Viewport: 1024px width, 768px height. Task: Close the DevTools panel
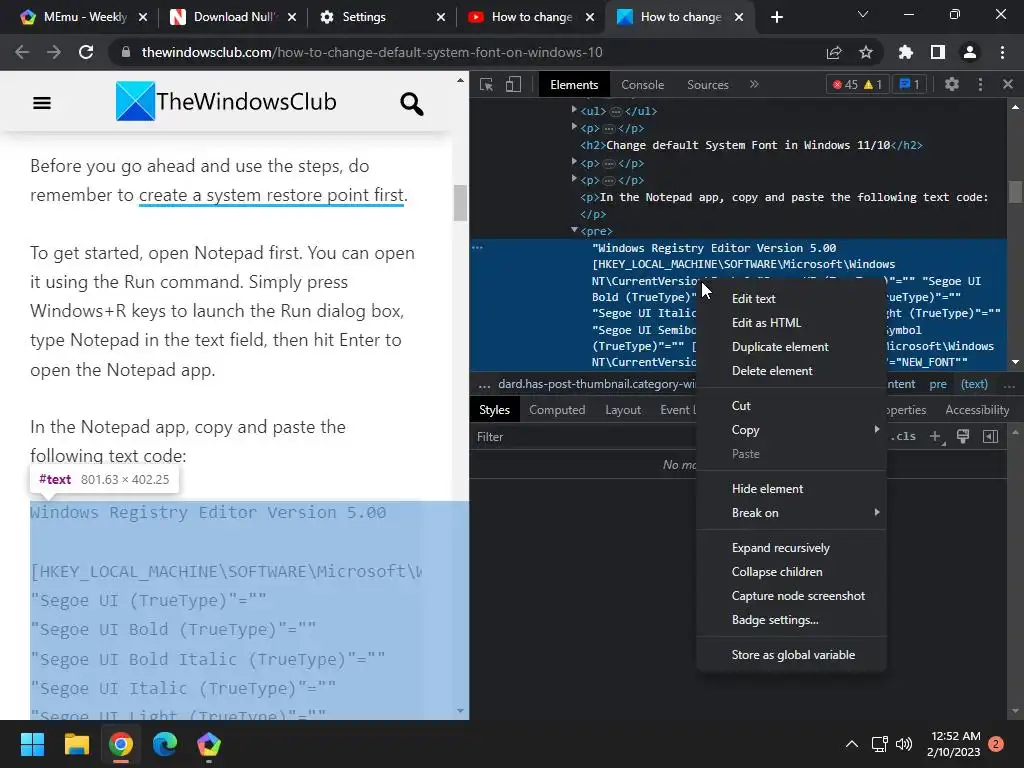tap(1008, 84)
